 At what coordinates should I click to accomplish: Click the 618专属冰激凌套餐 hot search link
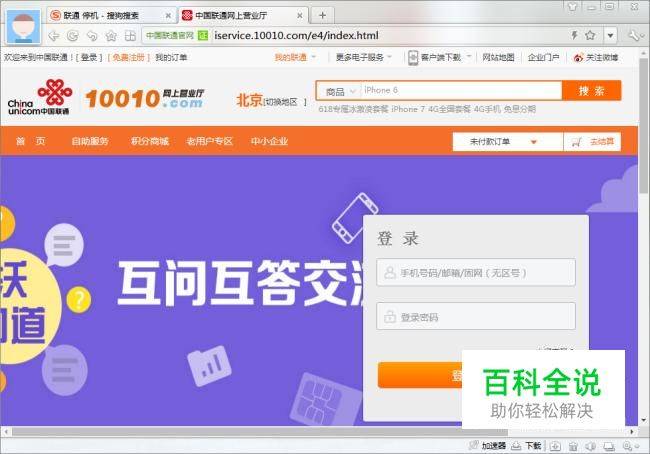pos(353,109)
